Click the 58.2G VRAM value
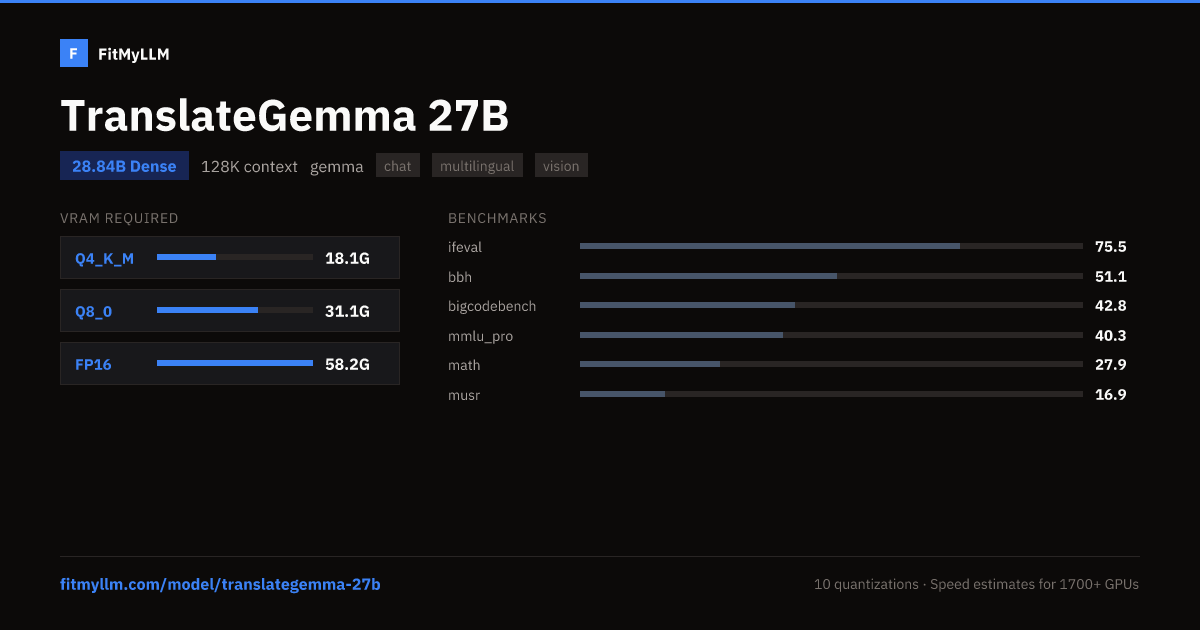The image size is (1200, 630). pos(347,364)
